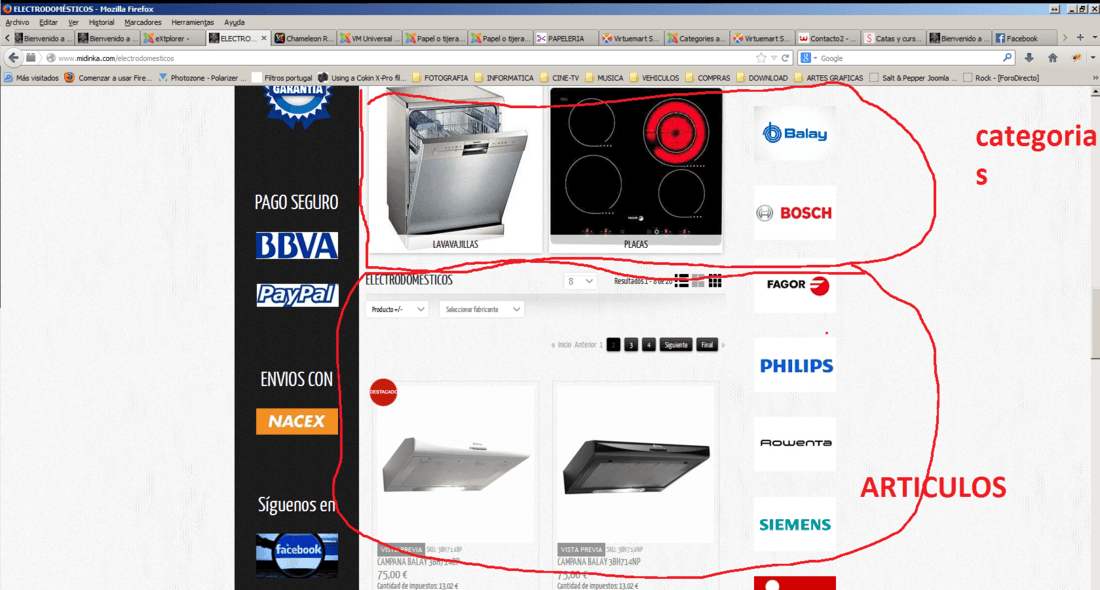Focus the address bar showing midinka.com
This screenshot has width=1100, height=590.
400,58
